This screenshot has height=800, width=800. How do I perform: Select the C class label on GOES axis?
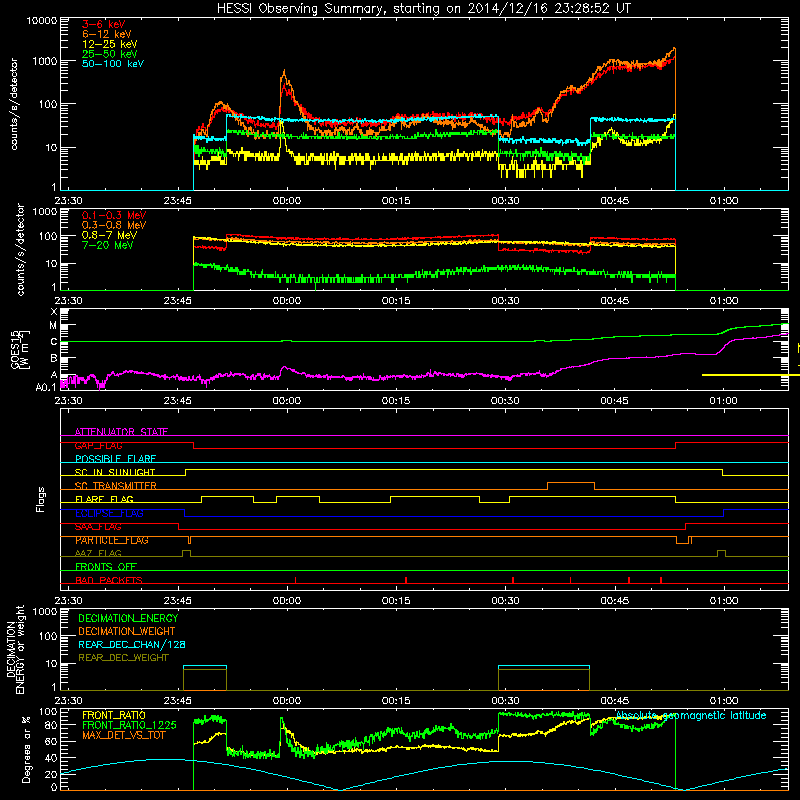(x=54, y=342)
